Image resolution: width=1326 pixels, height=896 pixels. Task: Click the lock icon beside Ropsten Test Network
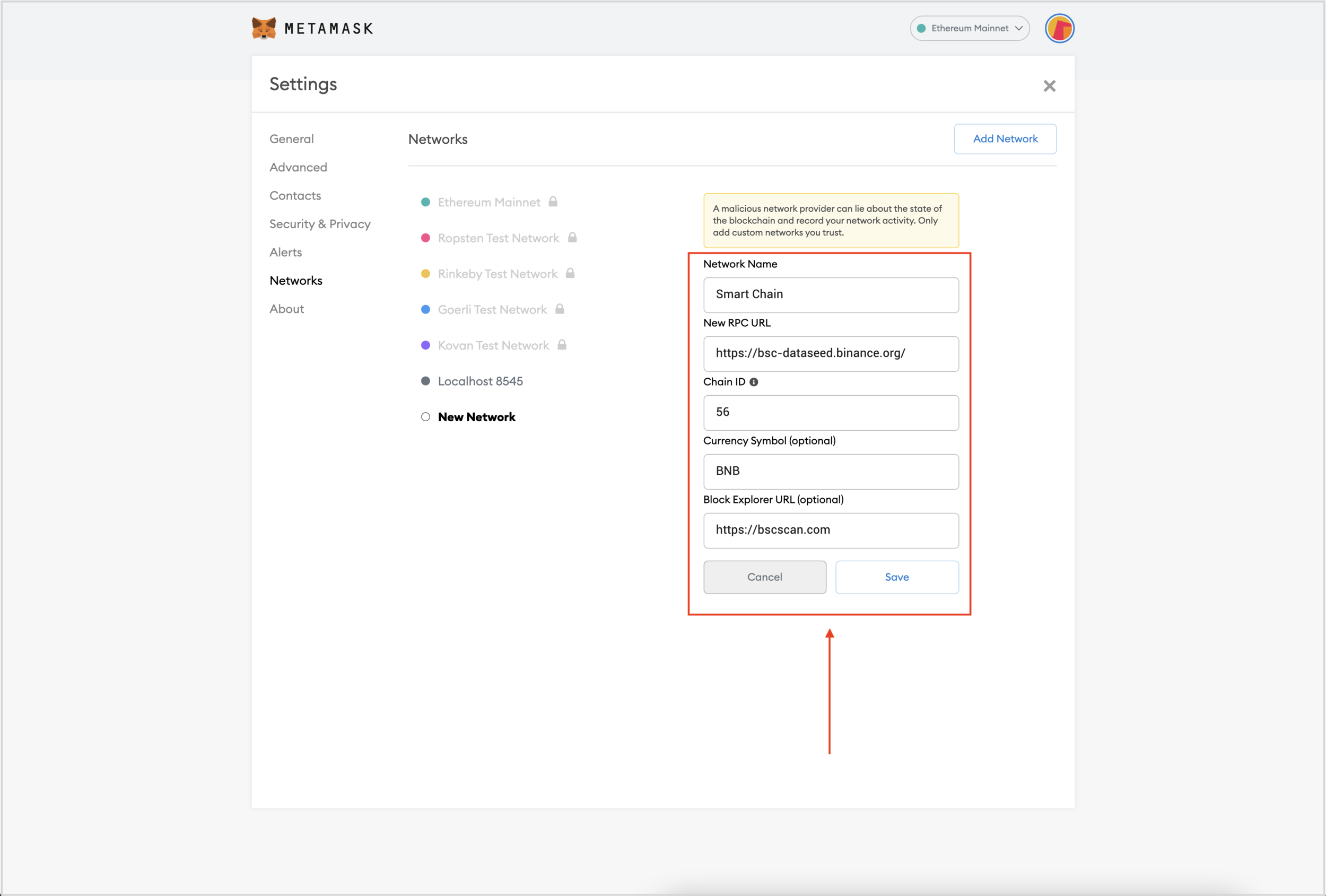click(572, 238)
